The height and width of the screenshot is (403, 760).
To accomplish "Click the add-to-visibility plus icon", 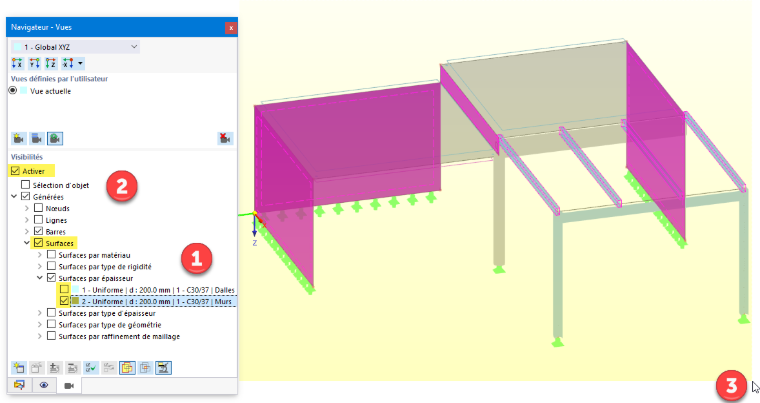I will tap(54, 368).
